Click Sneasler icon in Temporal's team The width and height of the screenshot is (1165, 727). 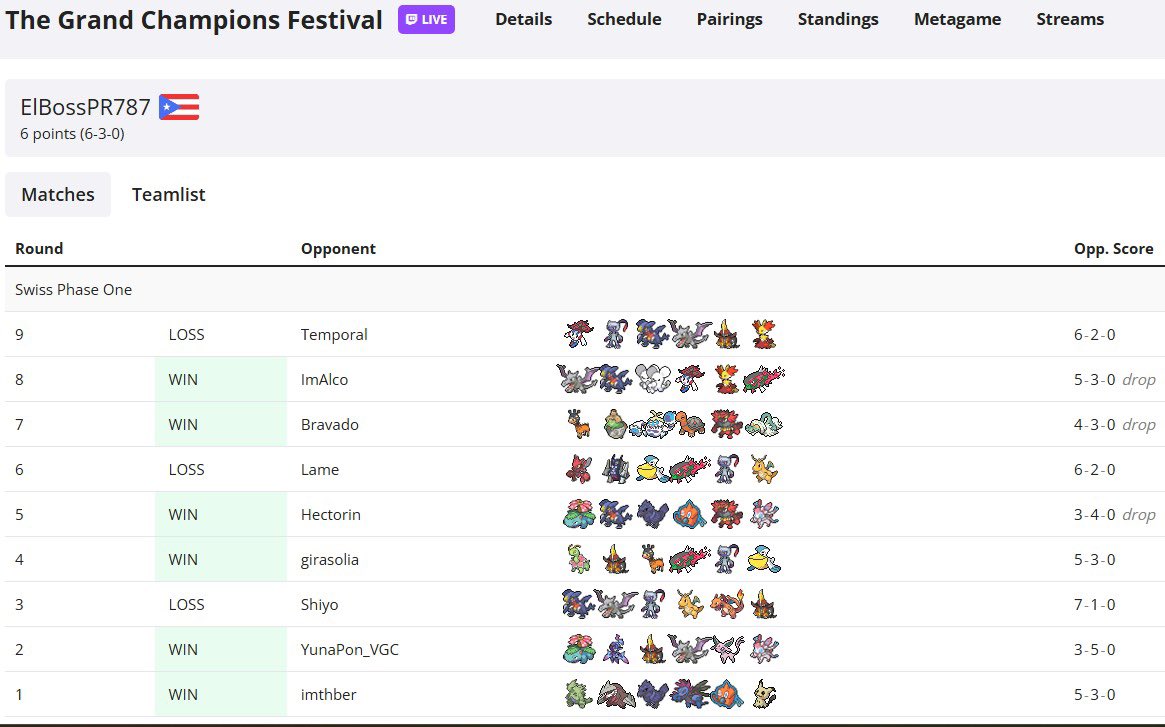616,335
